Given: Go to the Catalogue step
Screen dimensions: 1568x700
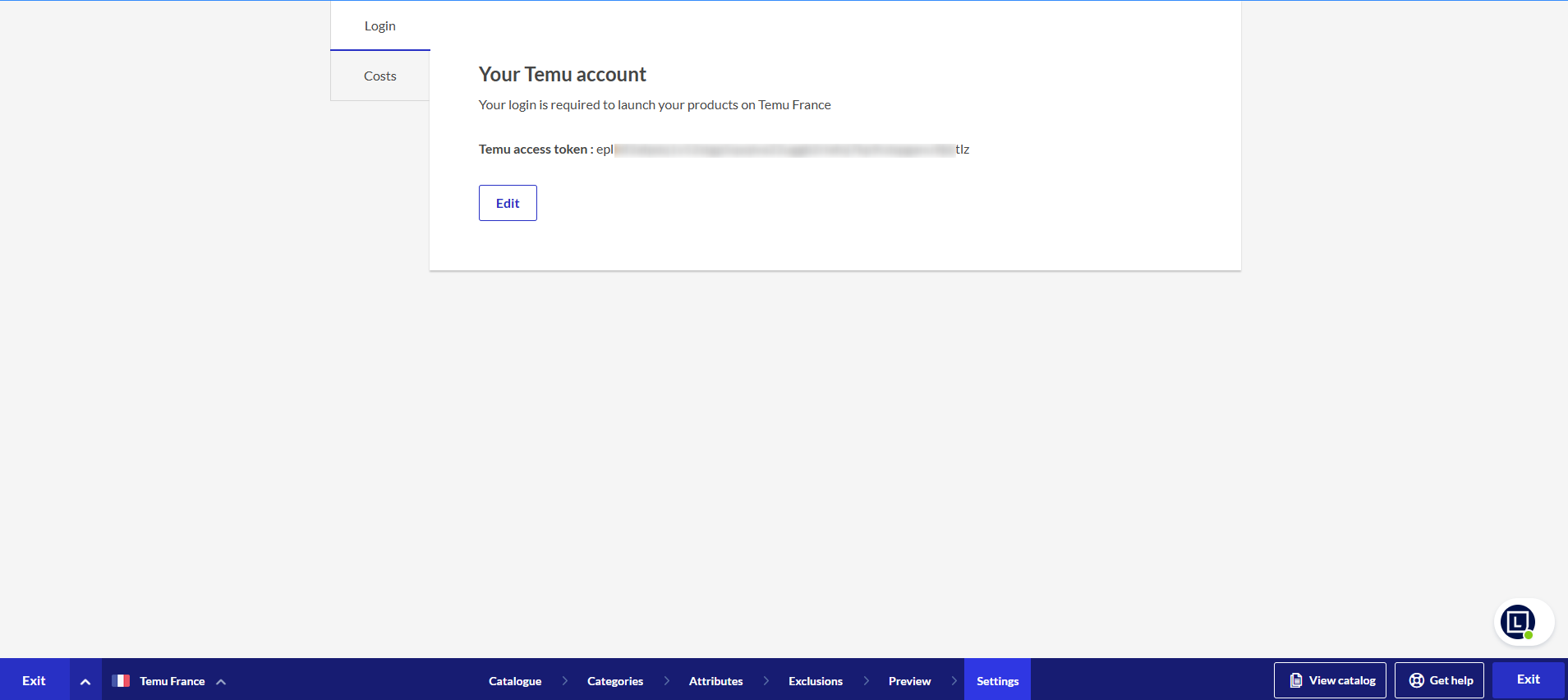Looking at the screenshot, I should pos(515,681).
